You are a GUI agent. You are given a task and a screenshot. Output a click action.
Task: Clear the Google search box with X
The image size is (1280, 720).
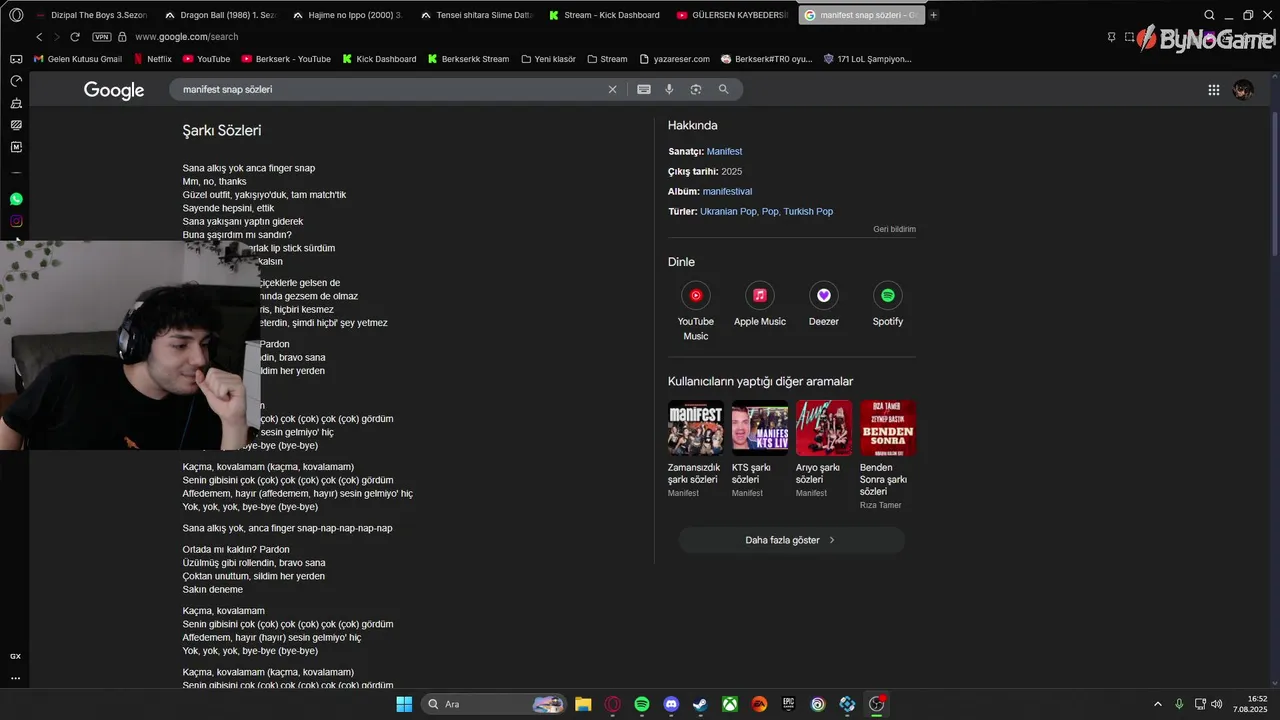pos(613,89)
